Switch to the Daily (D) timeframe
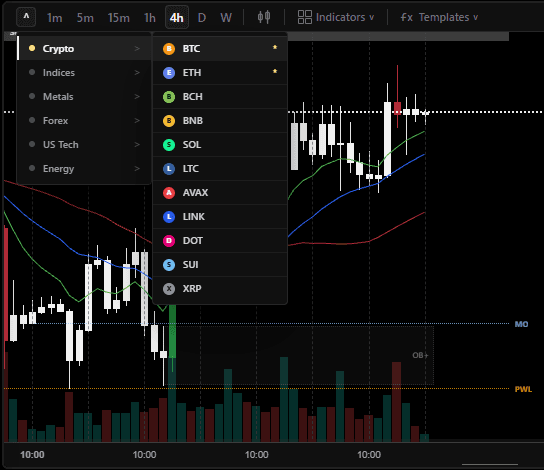The image size is (544, 470). (202, 17)
